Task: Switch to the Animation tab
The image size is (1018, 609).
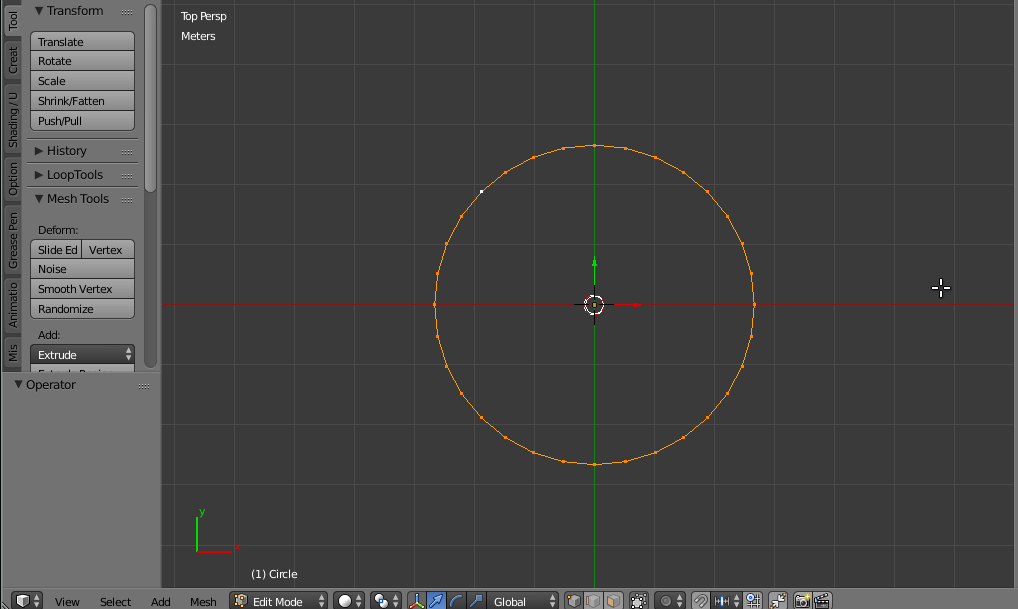Action: (x=12, y=305)
